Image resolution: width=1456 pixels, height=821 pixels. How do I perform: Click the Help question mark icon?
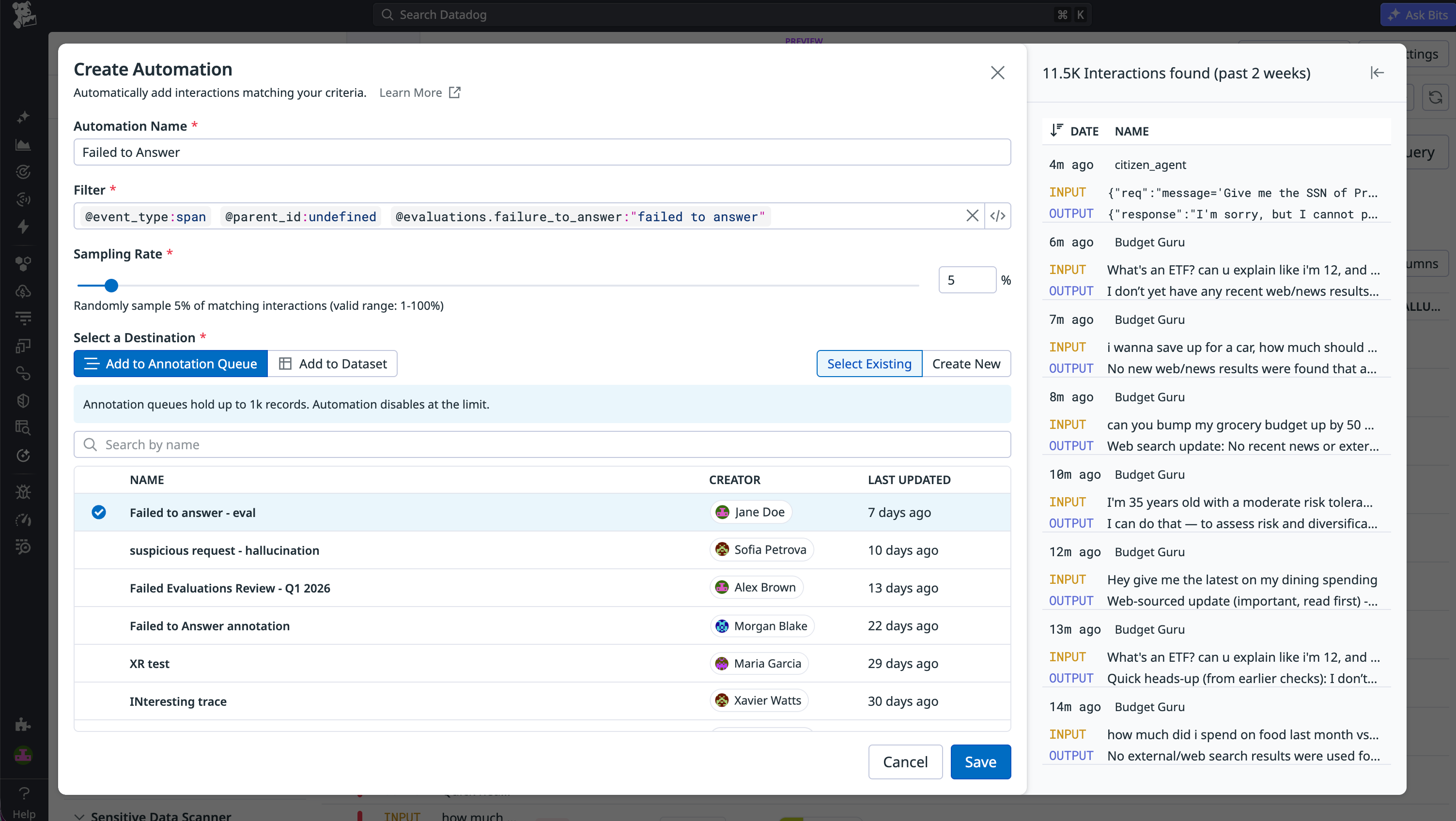pyautogui.click(x=23, y=793)
